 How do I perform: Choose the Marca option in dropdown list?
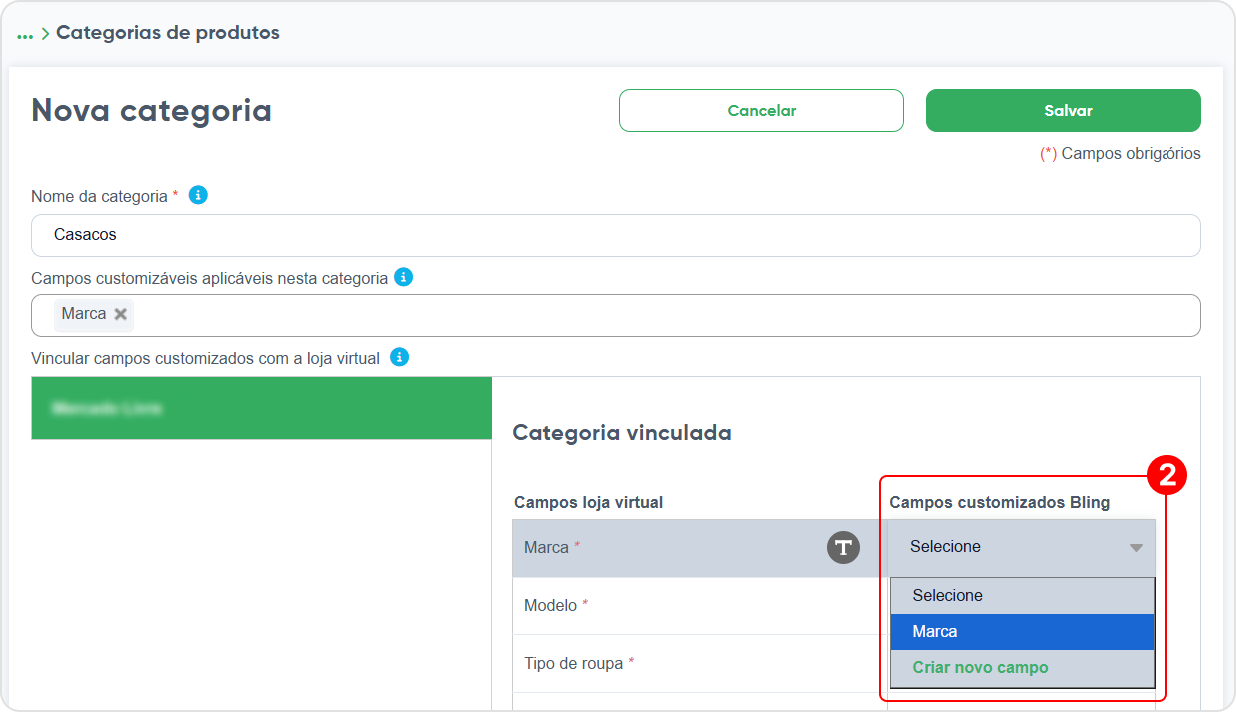(x=1022, y=632)
